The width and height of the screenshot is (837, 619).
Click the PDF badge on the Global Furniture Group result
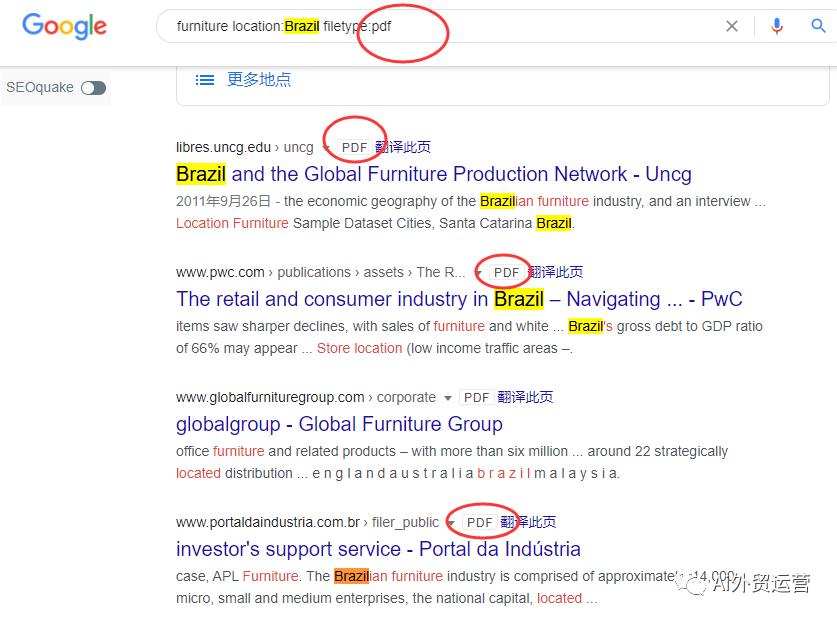pyautogui.click(x=476, y=396)
